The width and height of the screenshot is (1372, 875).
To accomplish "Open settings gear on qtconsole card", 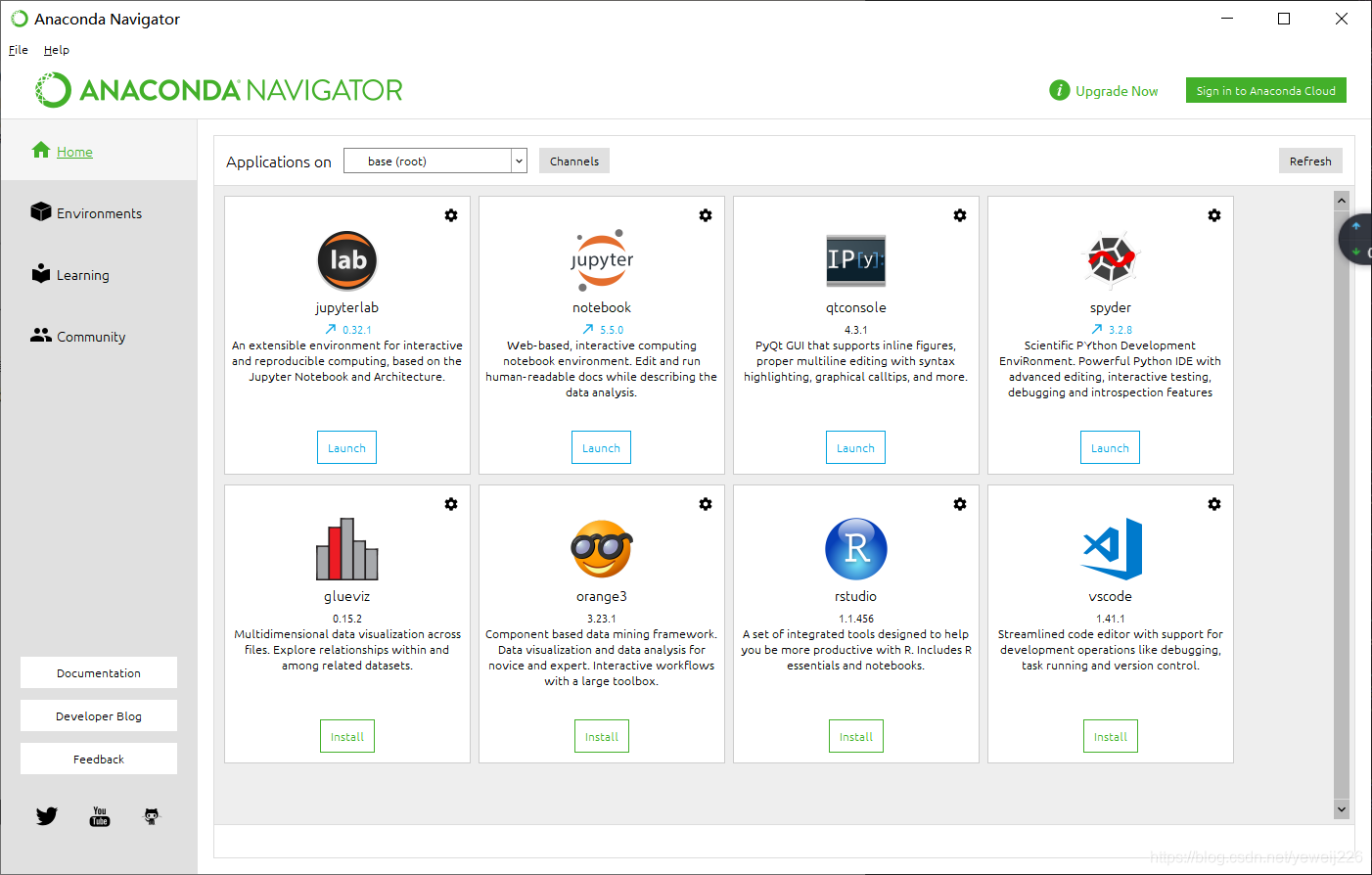I will 960,215.
